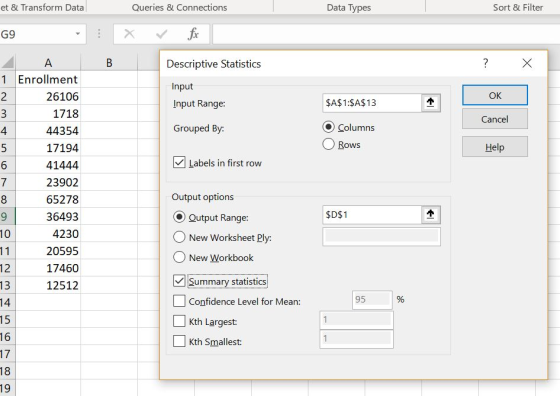The height and width of the screenshot is (396, 560).
Task: Select row 14 header
Action: click(x=7, y=302)
